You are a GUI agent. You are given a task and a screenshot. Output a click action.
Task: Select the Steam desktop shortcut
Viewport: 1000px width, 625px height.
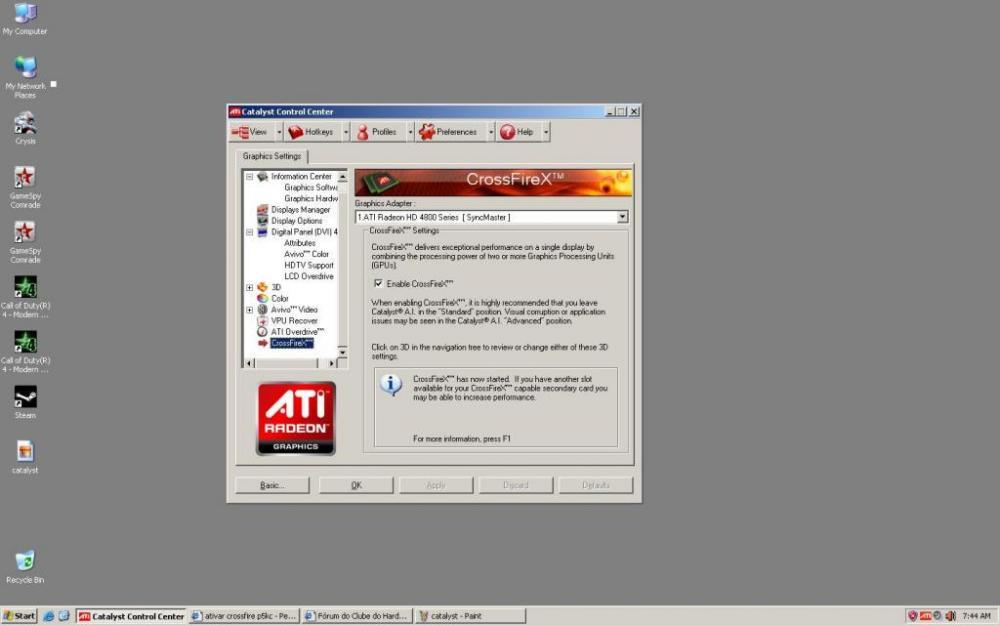coord(25,402)
